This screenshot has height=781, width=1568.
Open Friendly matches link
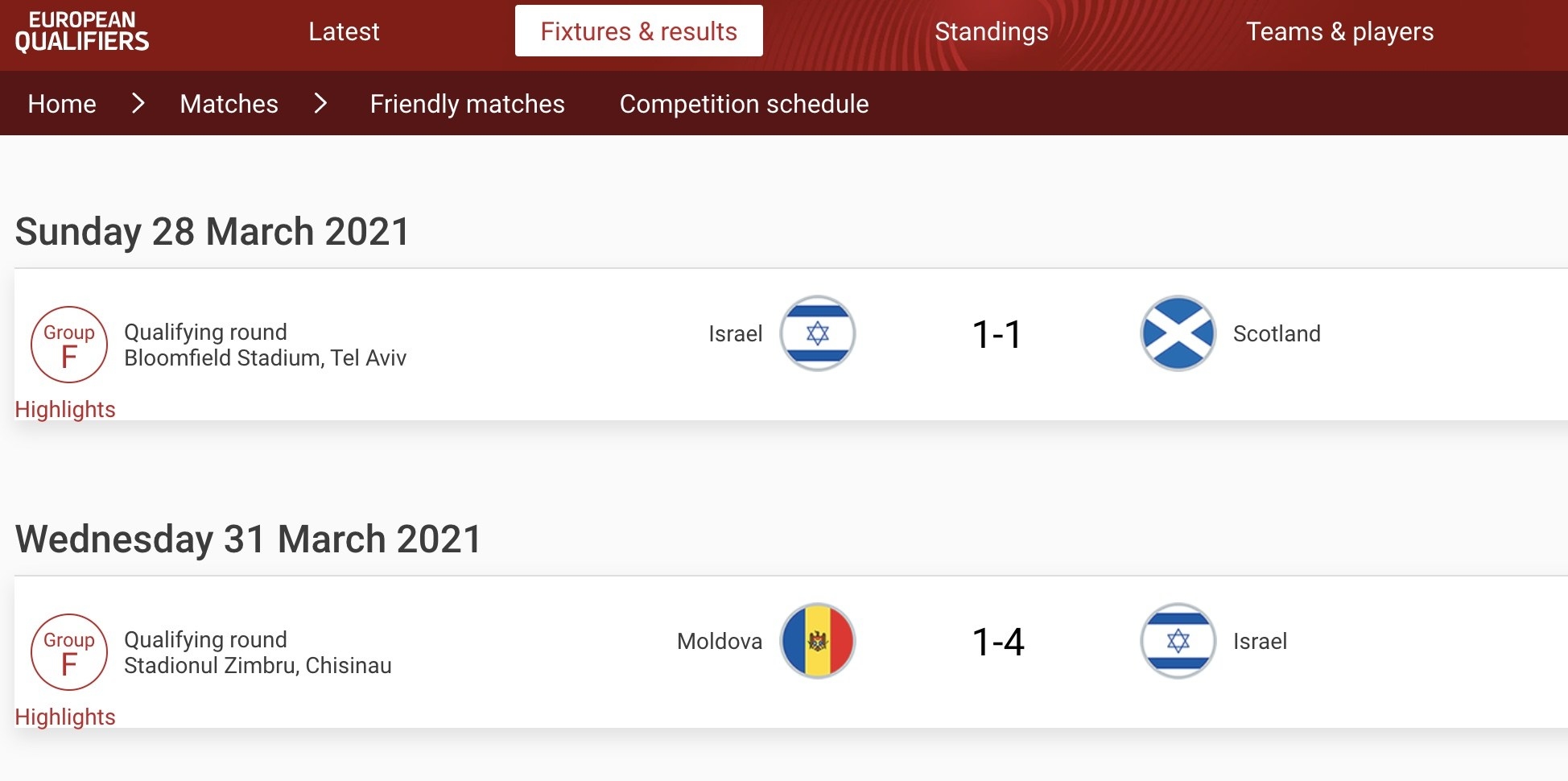point(468,104)
